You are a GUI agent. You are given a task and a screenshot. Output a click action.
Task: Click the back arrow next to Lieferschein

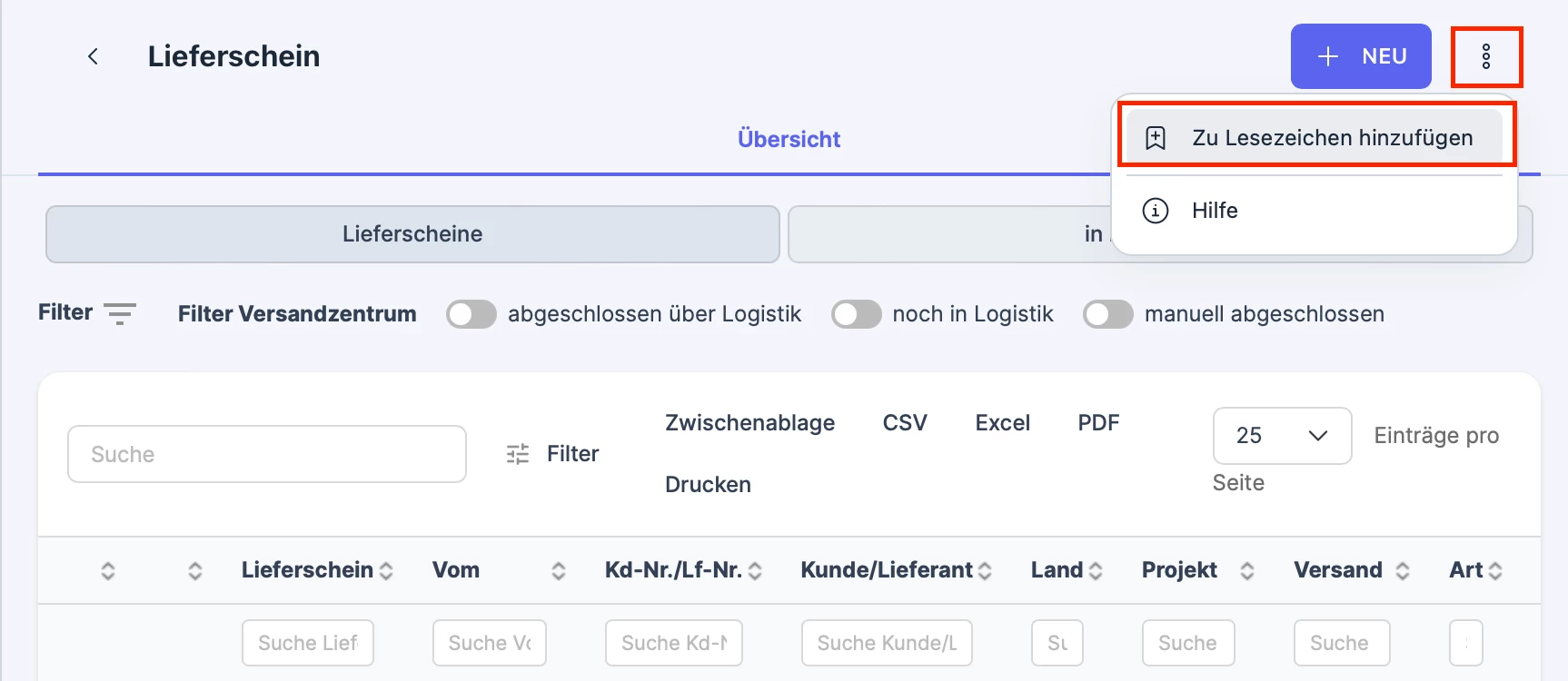coord(93,56)
